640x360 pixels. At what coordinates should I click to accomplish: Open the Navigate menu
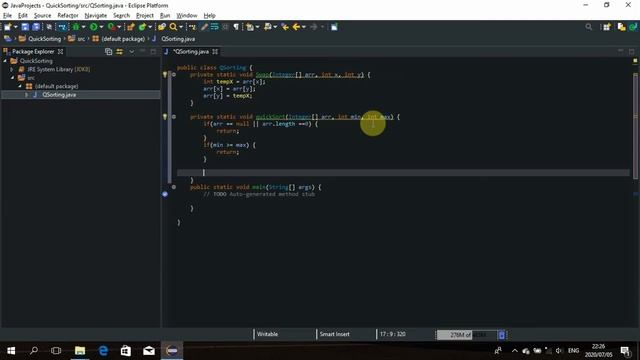[x=96, y=16]
